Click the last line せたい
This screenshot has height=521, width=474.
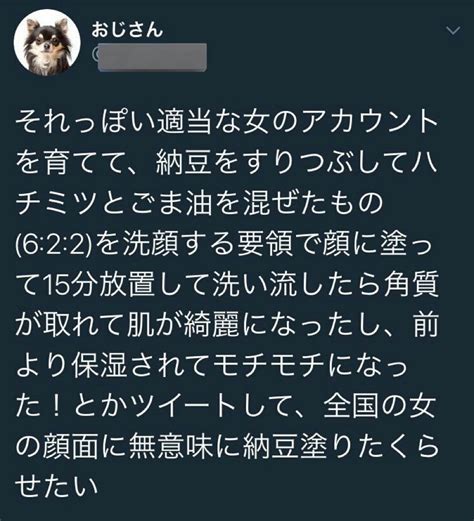56,486
